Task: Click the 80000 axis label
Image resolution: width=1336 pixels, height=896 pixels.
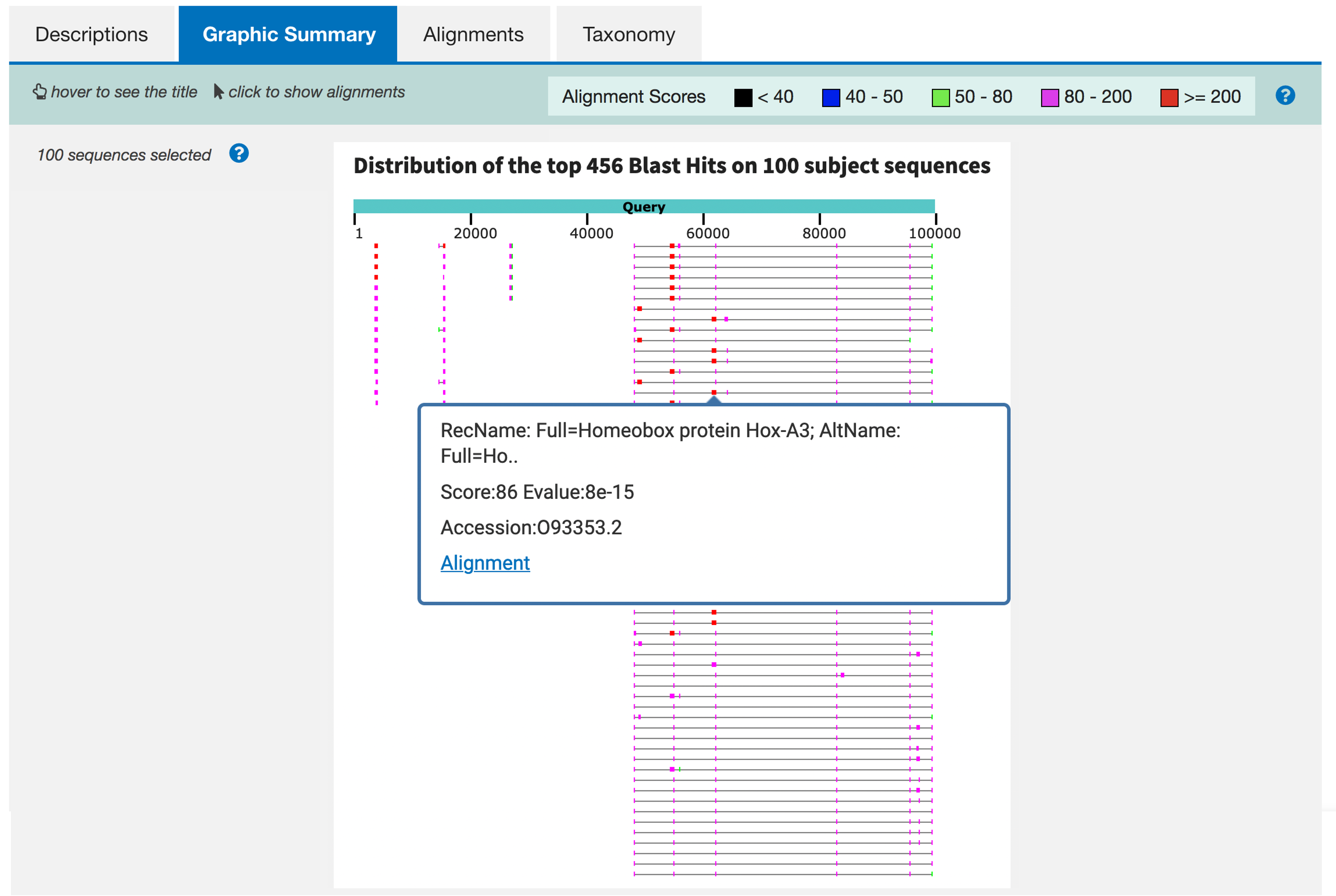Action: pos(824,233)
